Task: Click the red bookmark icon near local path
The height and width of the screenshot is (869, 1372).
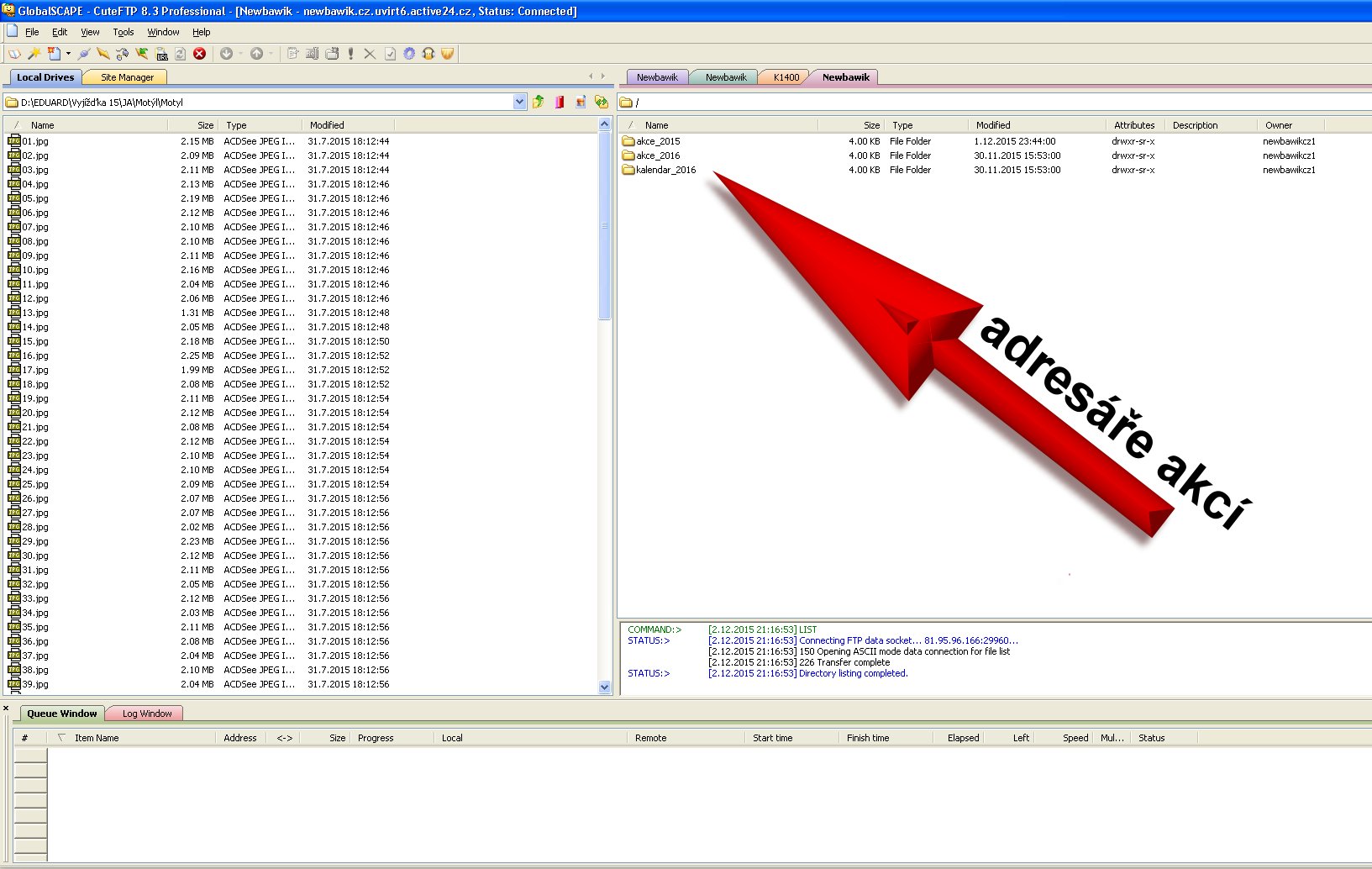Action: click(560, 102)
